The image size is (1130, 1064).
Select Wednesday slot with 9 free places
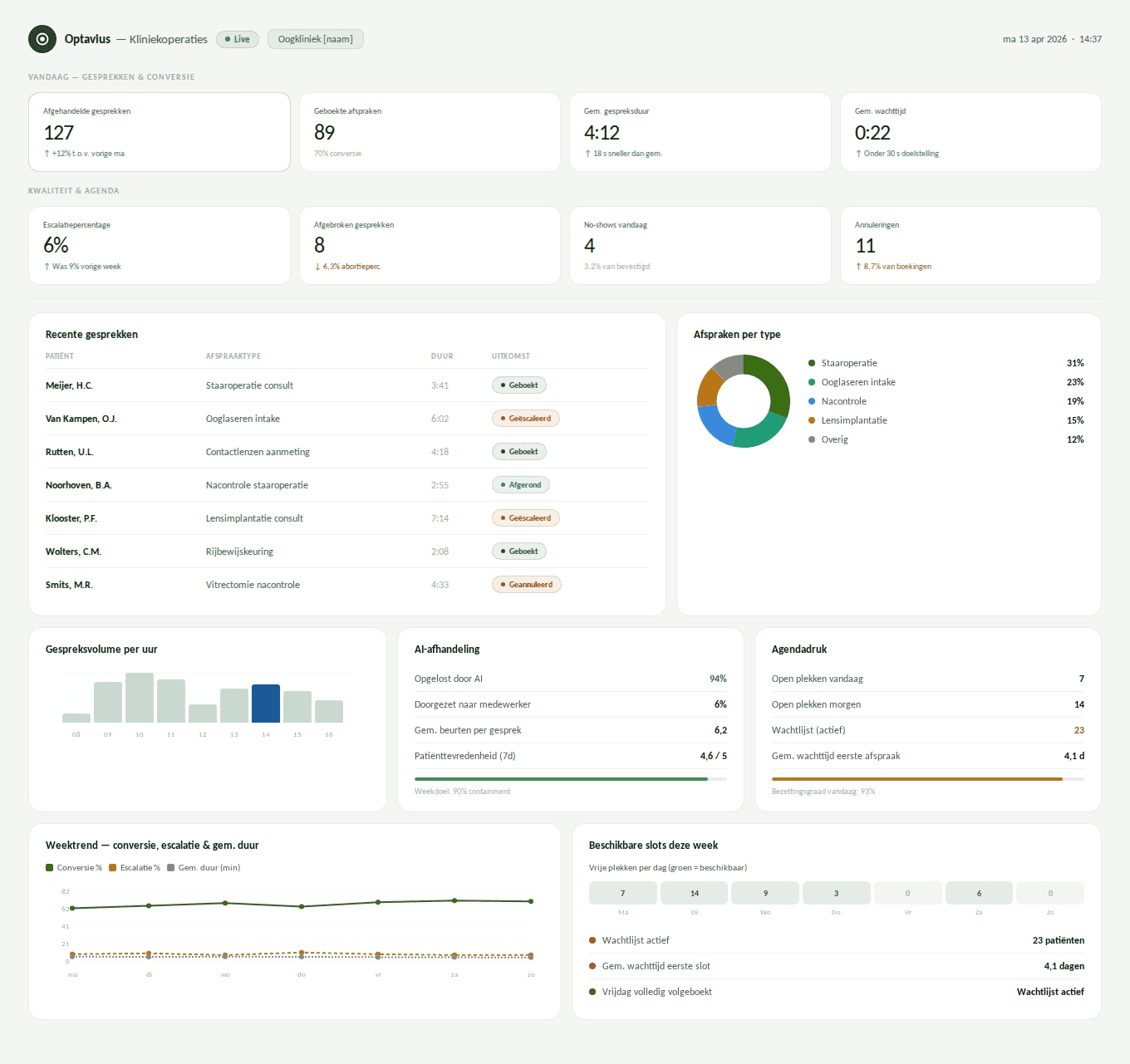[765, 893]
